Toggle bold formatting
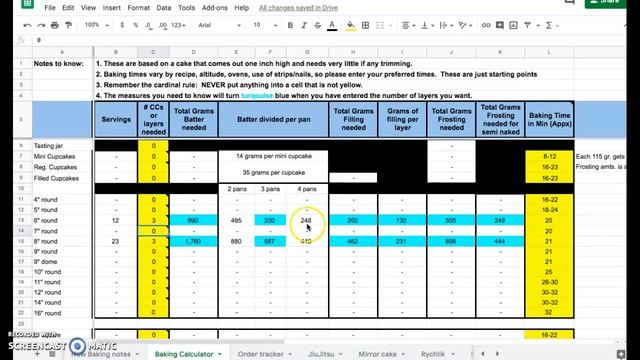The height and width of the screenshot is (360, 640). [290, 25]
